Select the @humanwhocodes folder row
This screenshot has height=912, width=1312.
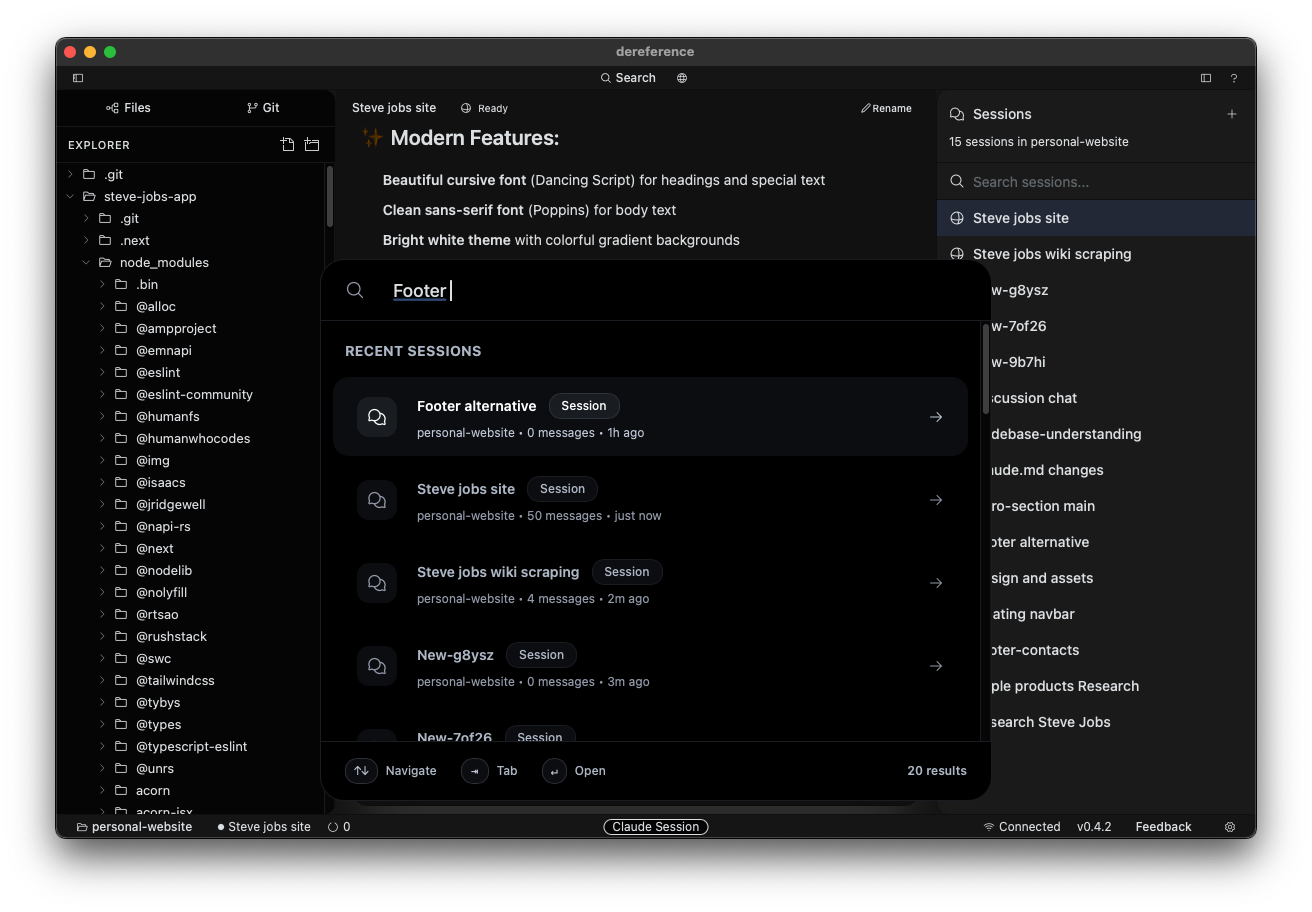pyautogui.click(x=190, y=438)
